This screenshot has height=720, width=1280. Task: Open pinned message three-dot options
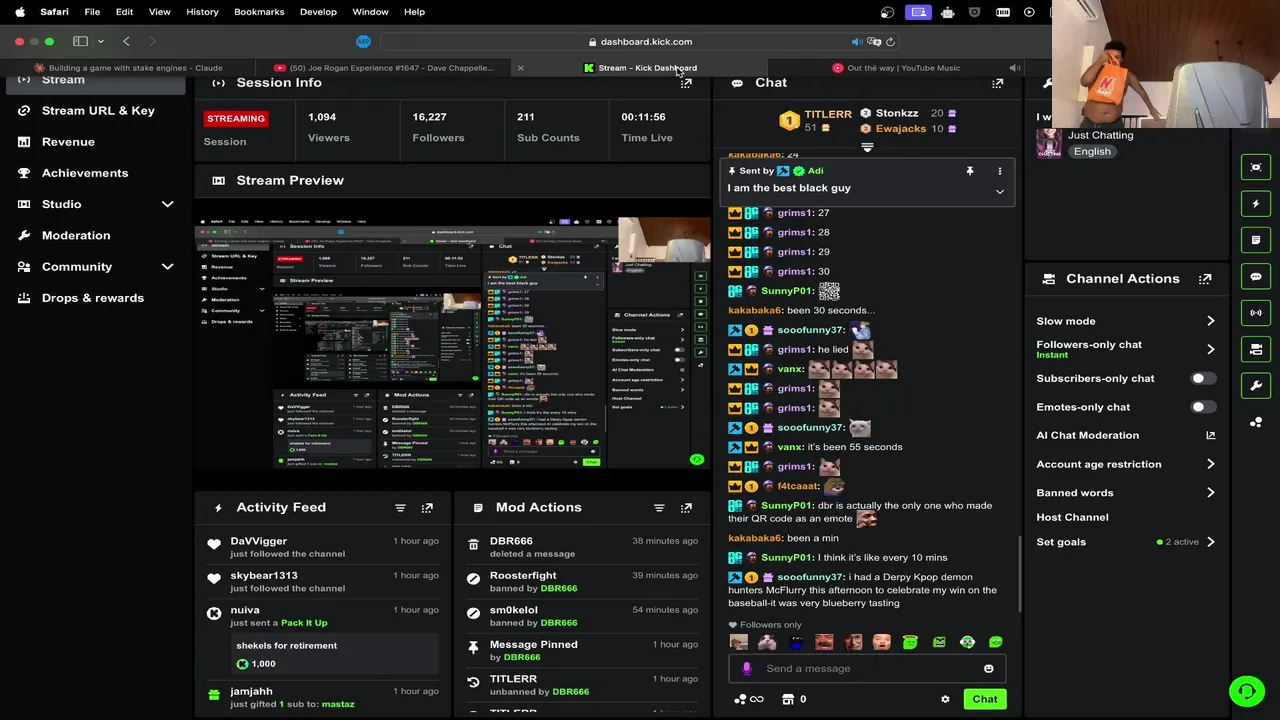click(999, 171)
